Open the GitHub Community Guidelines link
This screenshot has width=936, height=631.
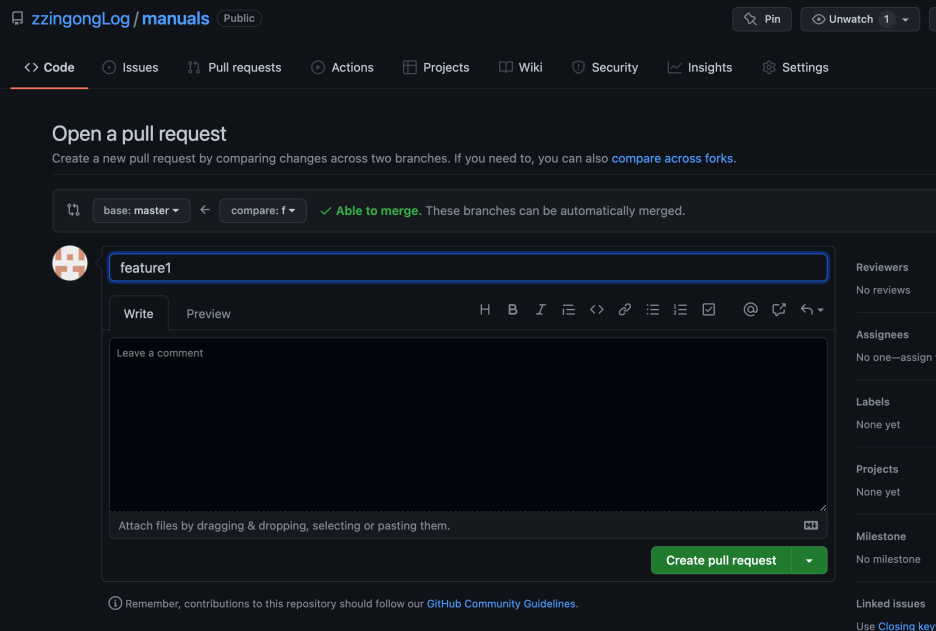(x=501, y=604)
